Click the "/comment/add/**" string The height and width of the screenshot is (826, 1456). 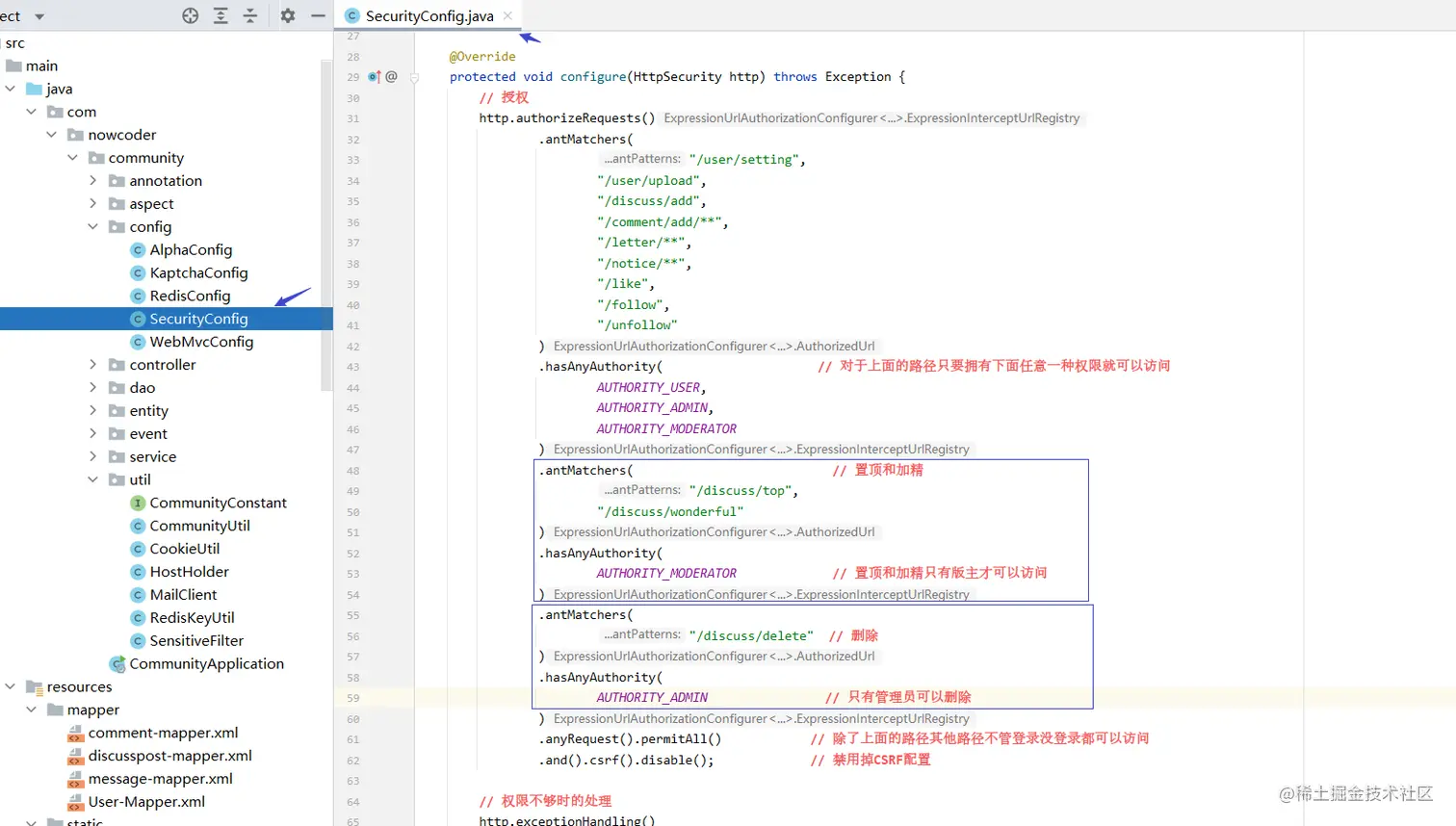coord(659,222)
